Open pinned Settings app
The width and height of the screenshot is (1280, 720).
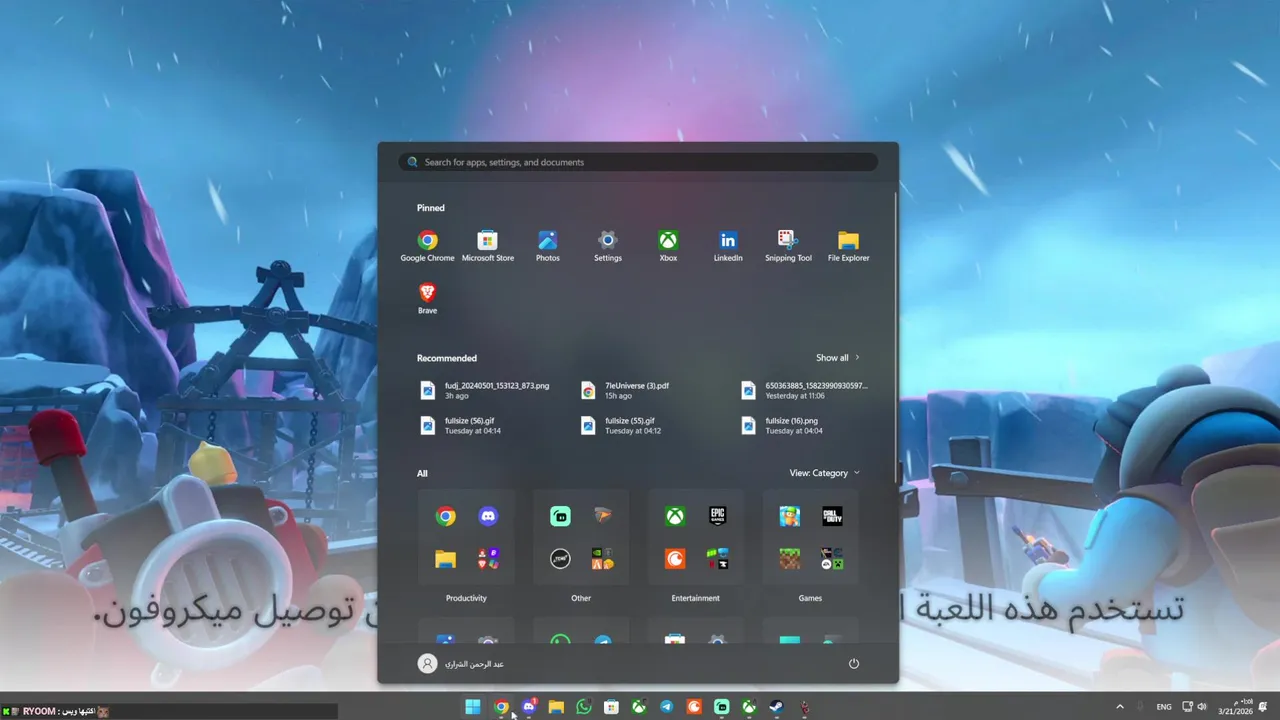pos(608,245)
